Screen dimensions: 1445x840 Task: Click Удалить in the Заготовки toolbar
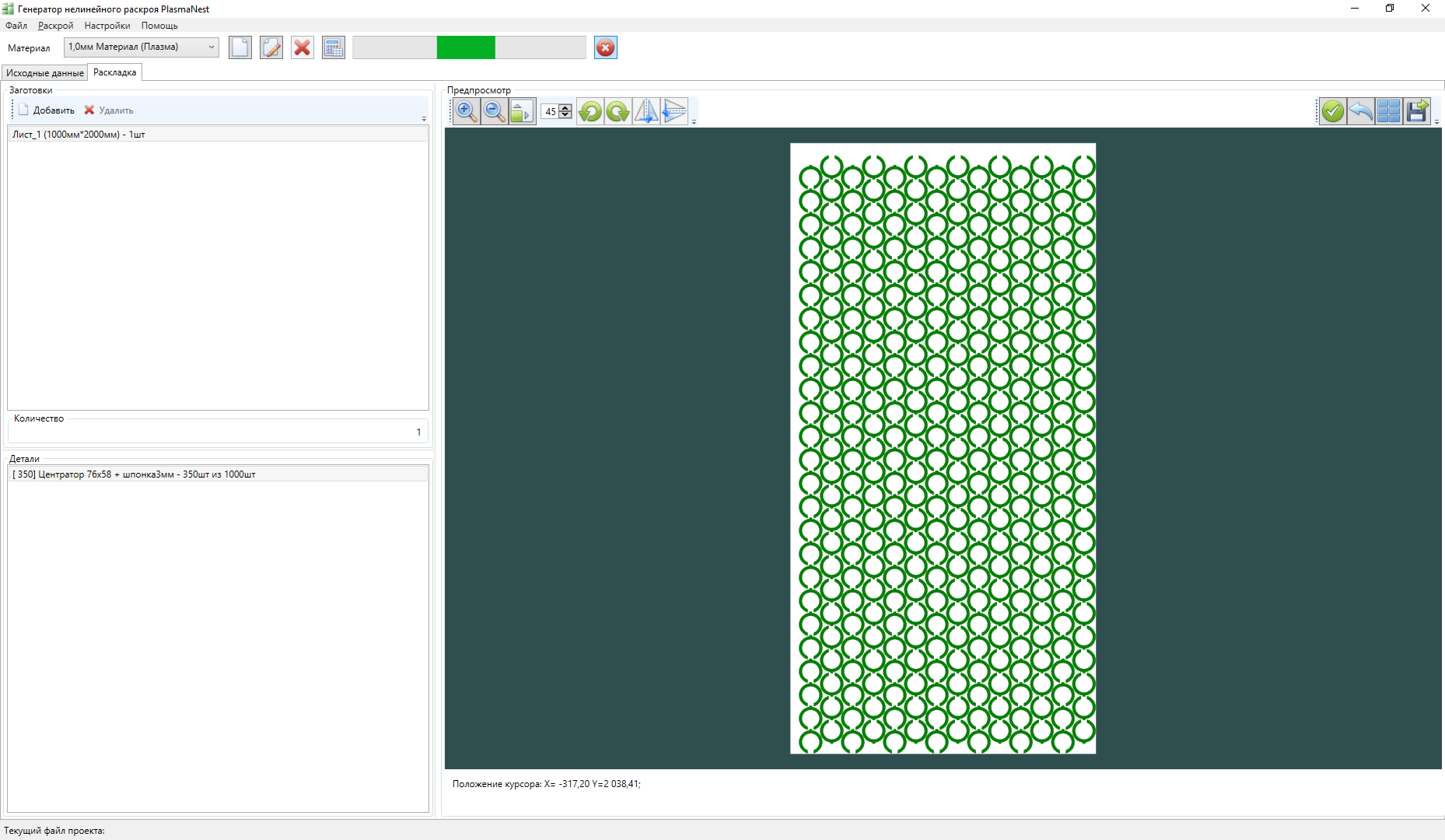pos(109,110)
